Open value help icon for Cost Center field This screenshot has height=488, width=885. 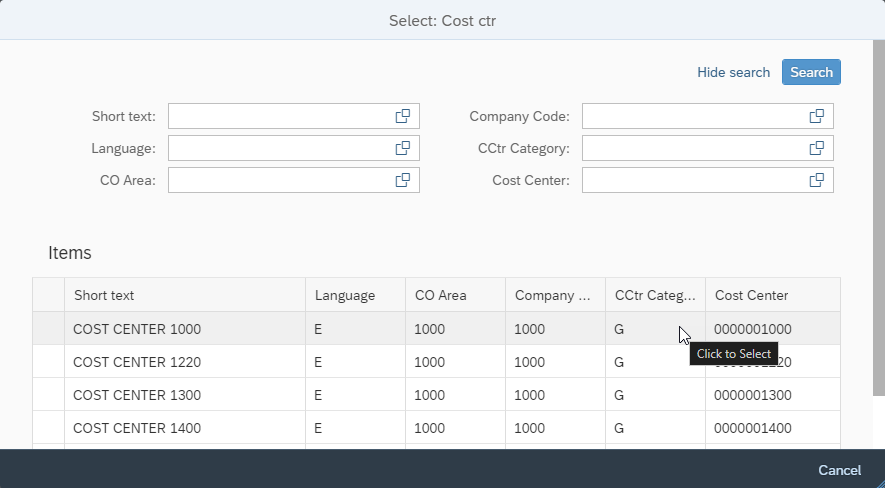pyautogui.click(x=817, y=180)
